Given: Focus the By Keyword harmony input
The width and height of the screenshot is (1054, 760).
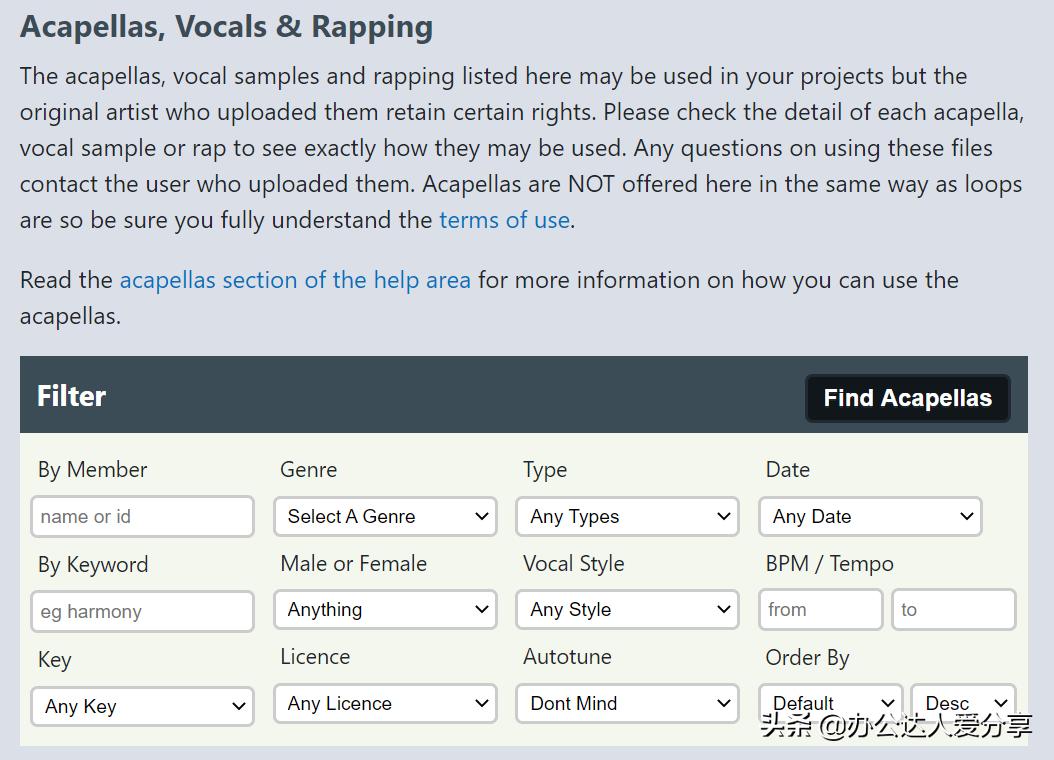Looking at the screenshot, I should tap(142, 612).
